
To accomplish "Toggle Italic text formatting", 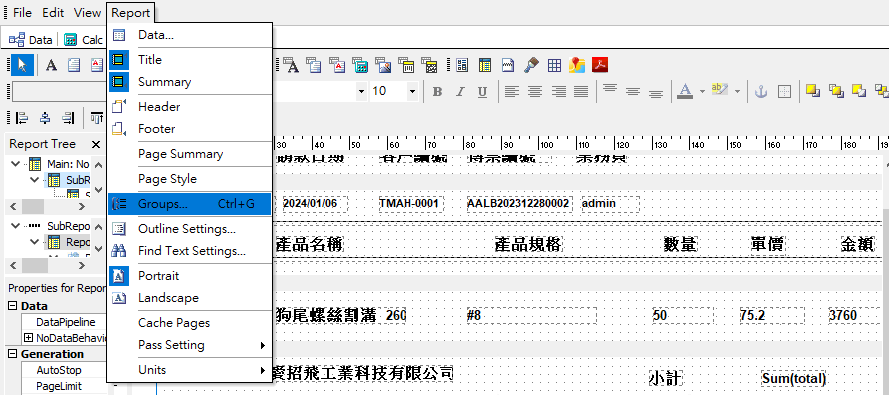I will coord(460,92).
